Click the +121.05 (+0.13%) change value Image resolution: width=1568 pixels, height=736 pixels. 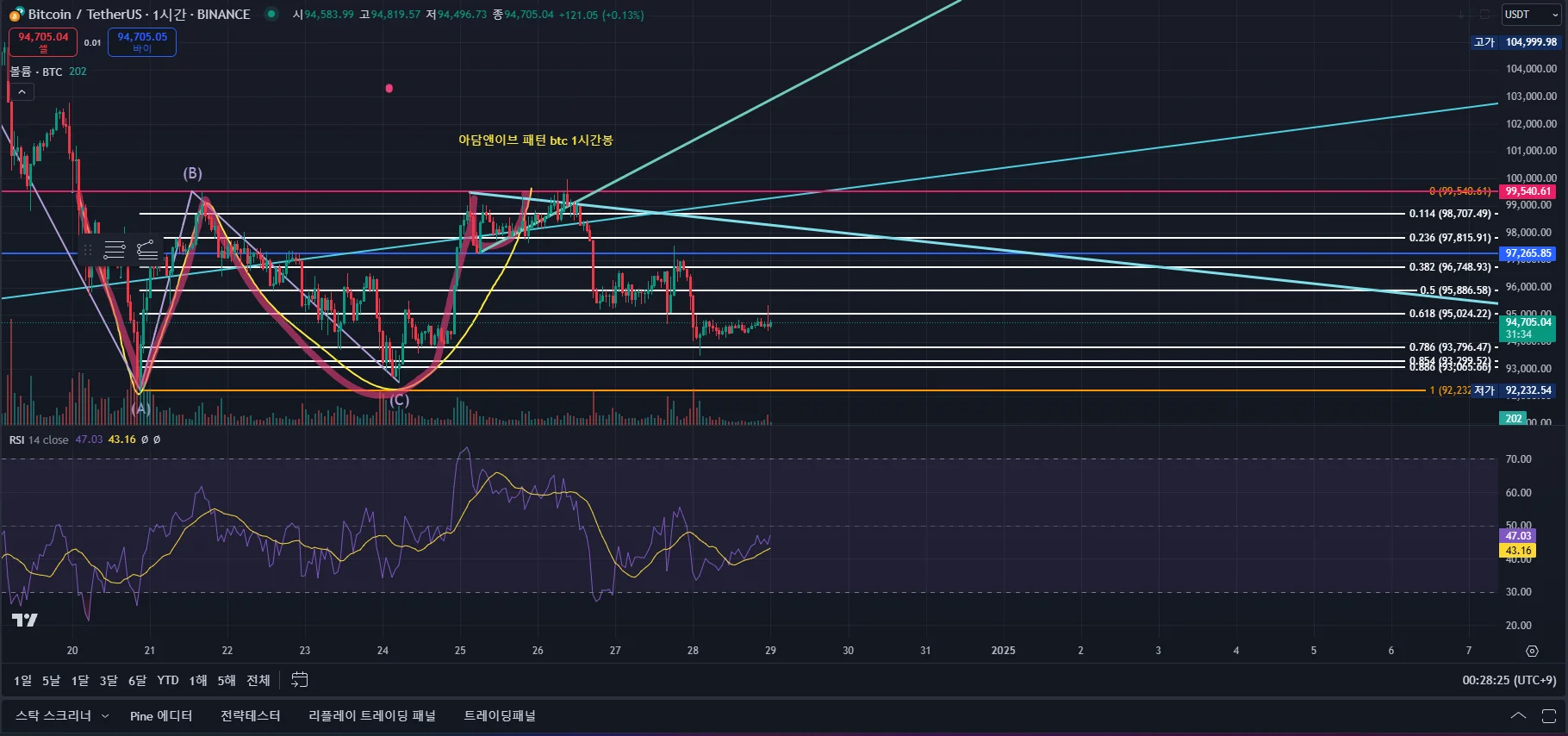[x=600, y=15]
